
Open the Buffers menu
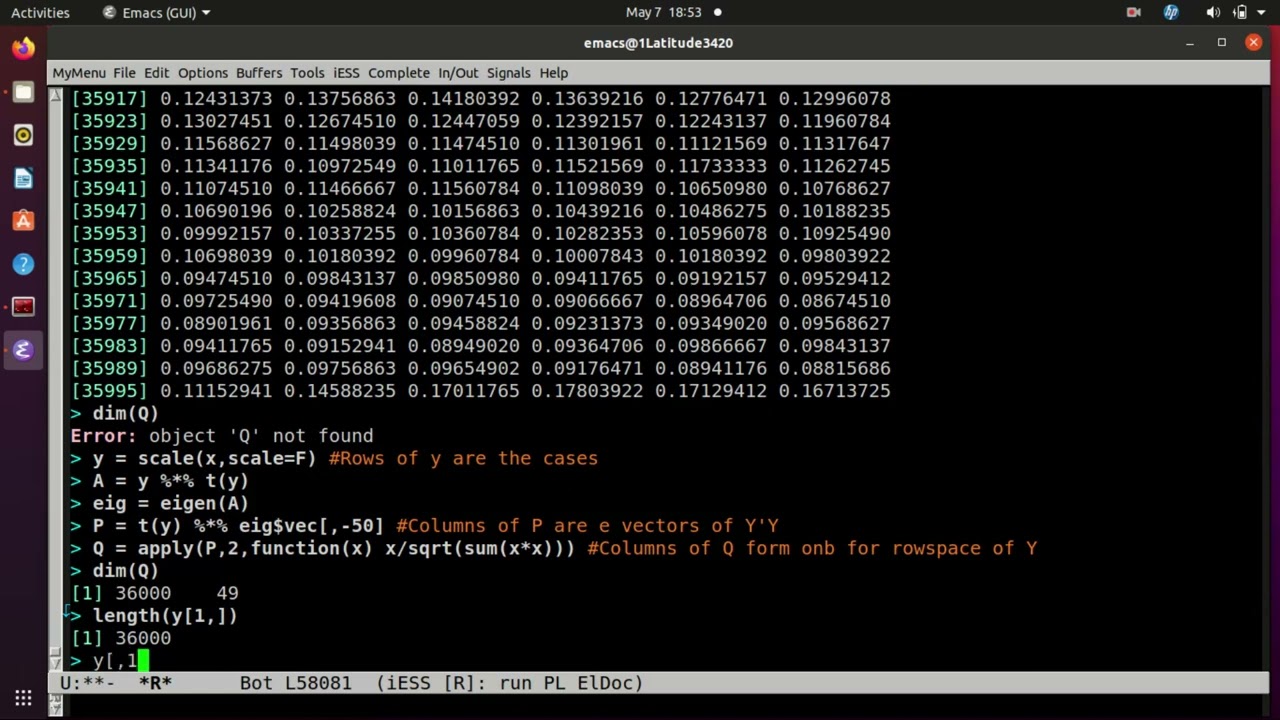point(259,73)
